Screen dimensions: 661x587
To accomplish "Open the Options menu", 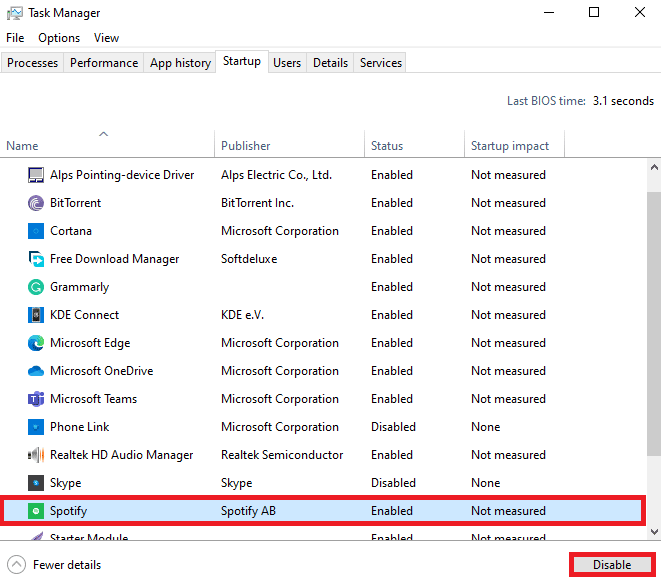I will coord(59,38).
